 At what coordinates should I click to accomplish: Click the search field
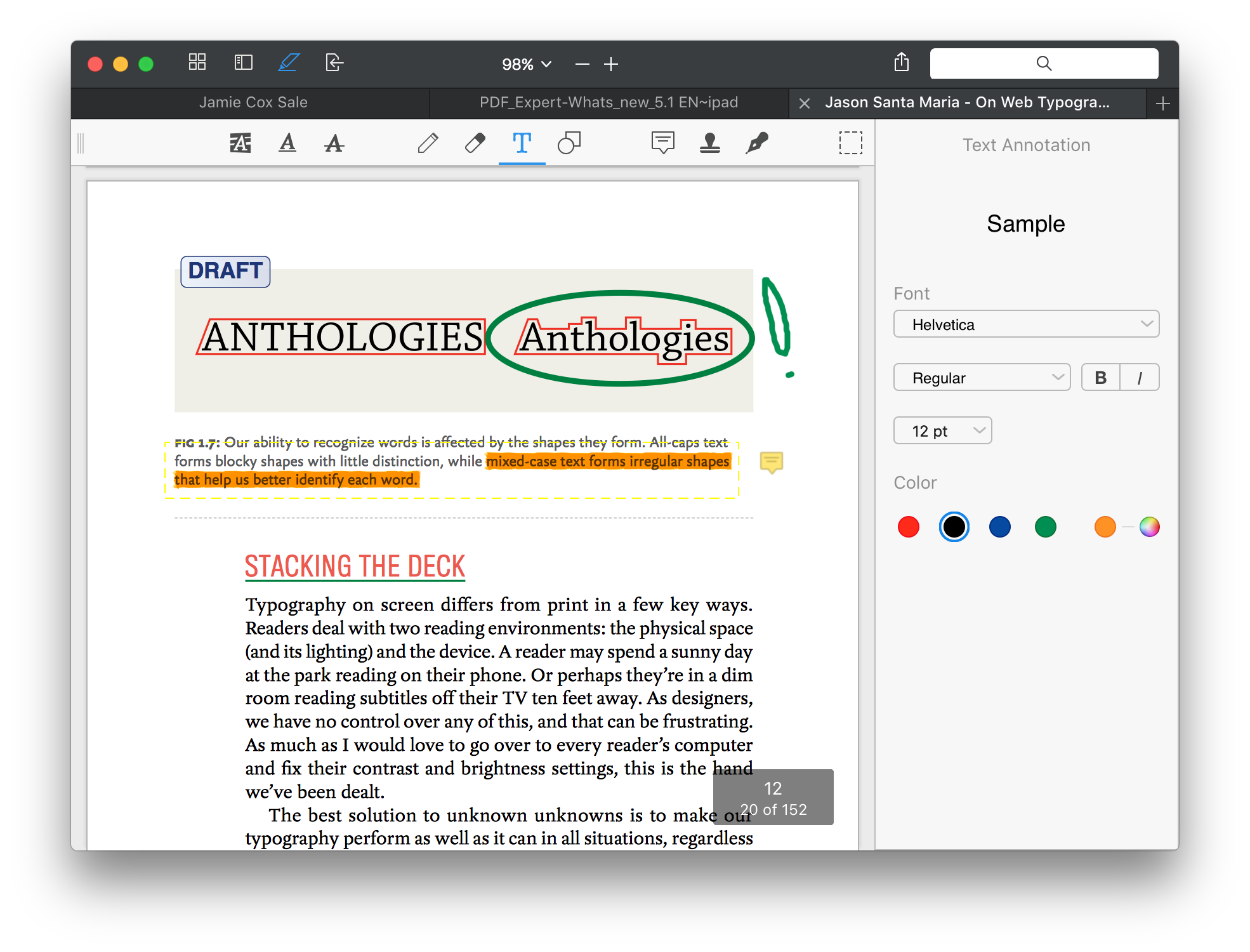[1044, 63]
